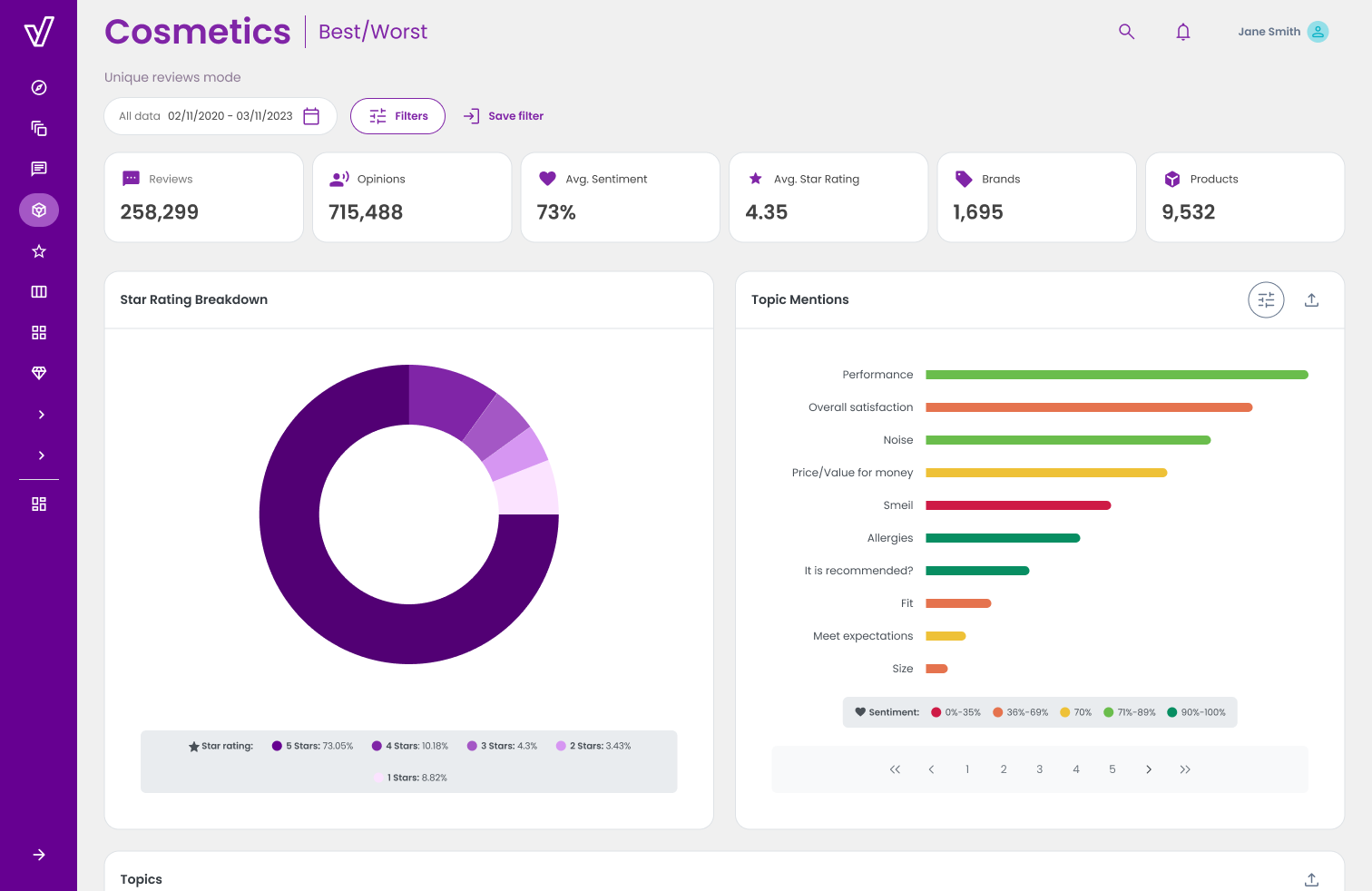Go to topics page 5
Screen dimensions: 1372x891
click(1112, 769)
